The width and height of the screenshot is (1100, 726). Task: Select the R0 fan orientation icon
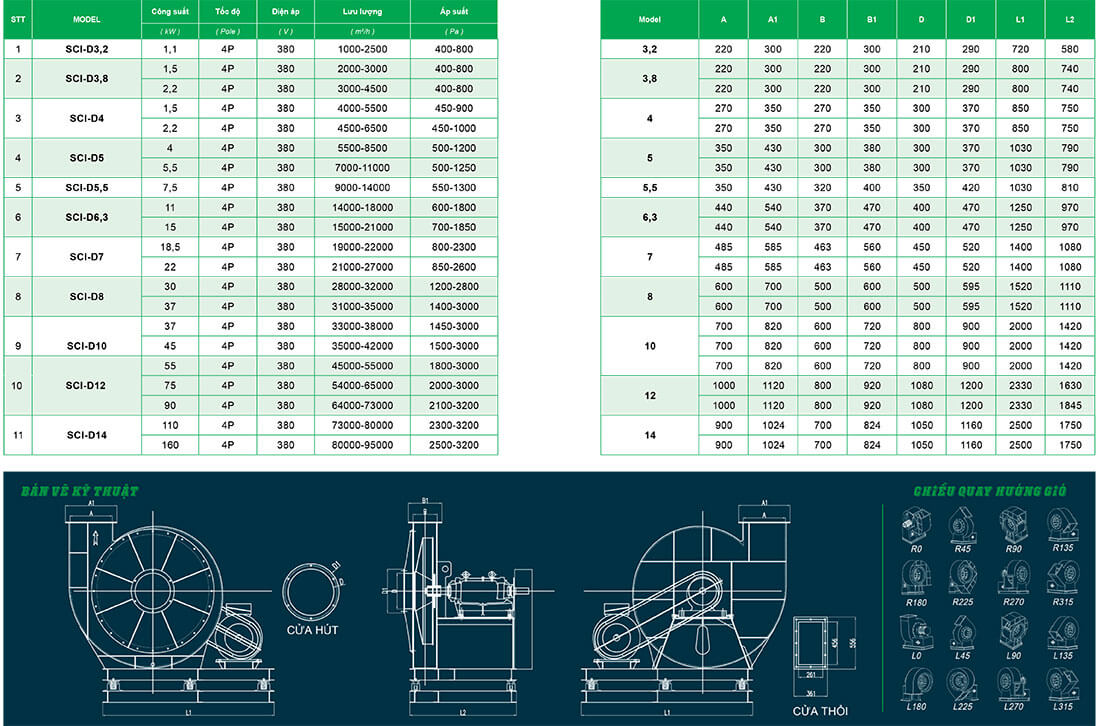916,525
